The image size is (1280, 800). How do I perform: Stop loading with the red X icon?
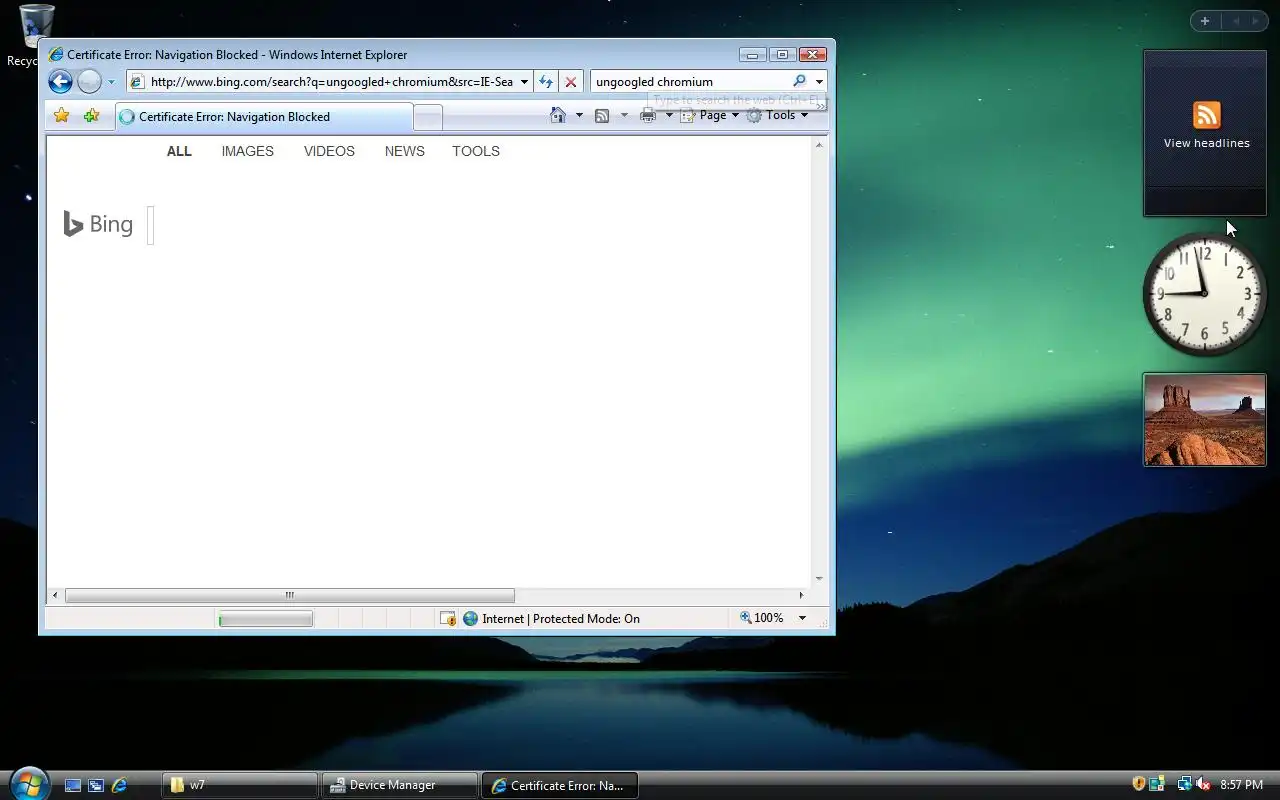[571, 82]
